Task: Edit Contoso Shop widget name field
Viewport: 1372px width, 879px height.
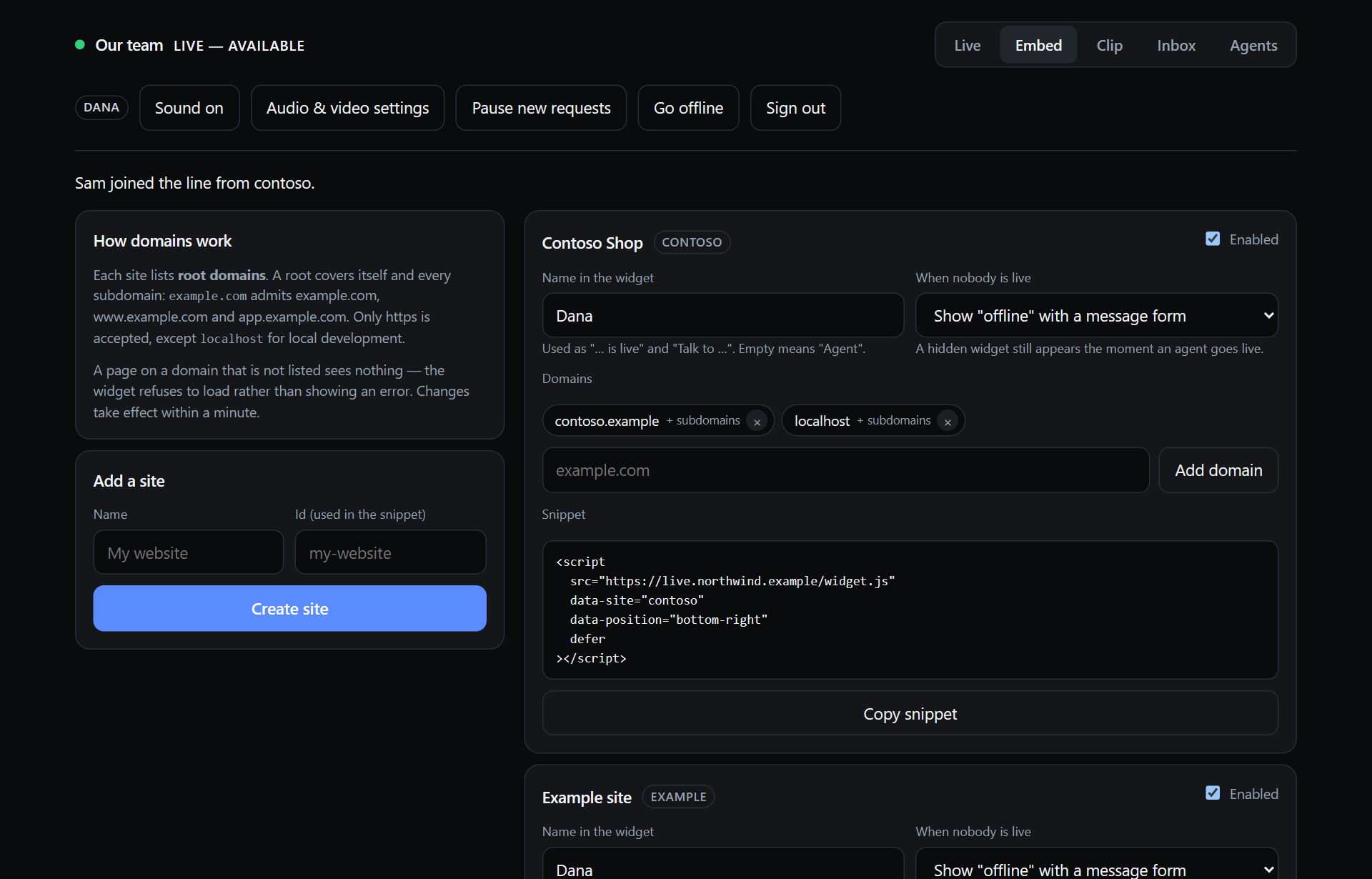Action: (723, 315)
